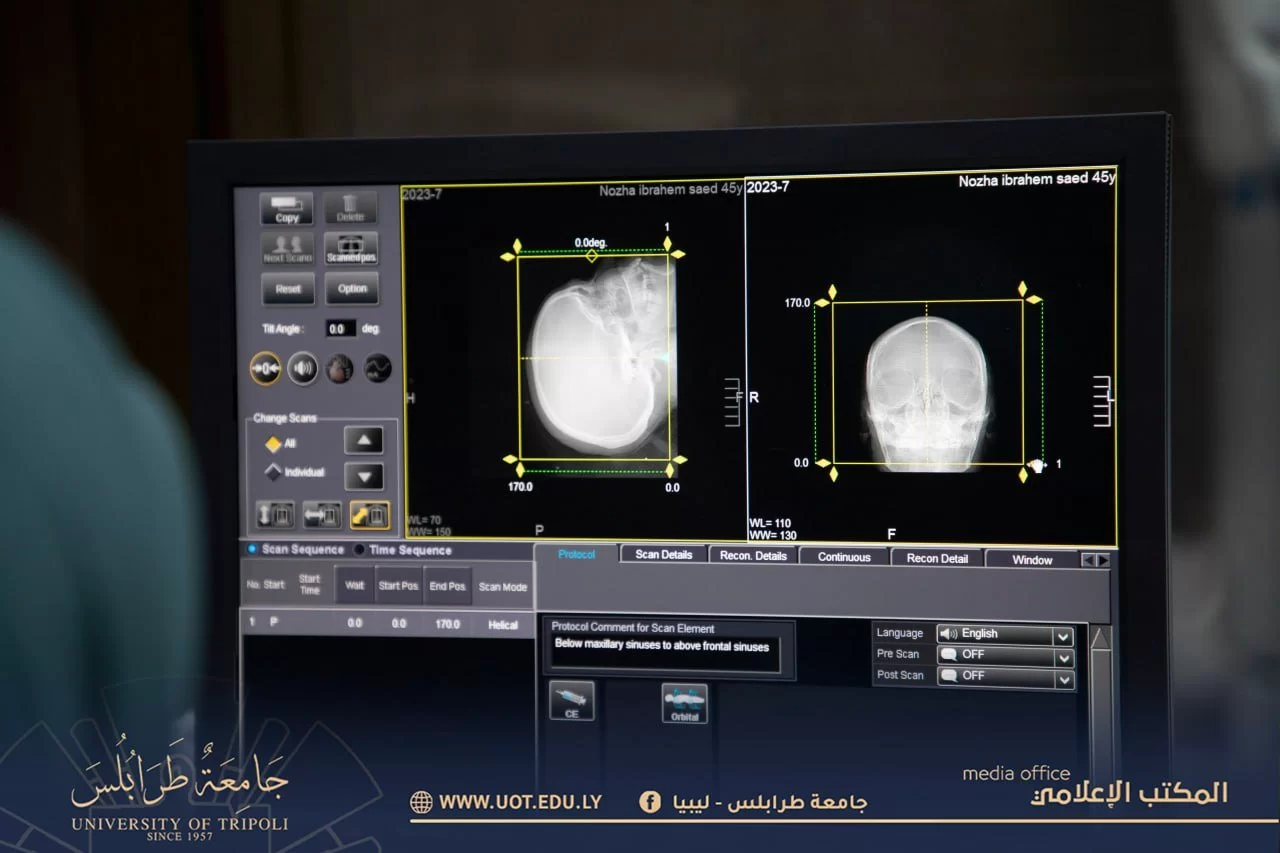Select the Orbital patient position icon
The width and height of the screenshot is (1280, 853).
(x=685, y=703)
